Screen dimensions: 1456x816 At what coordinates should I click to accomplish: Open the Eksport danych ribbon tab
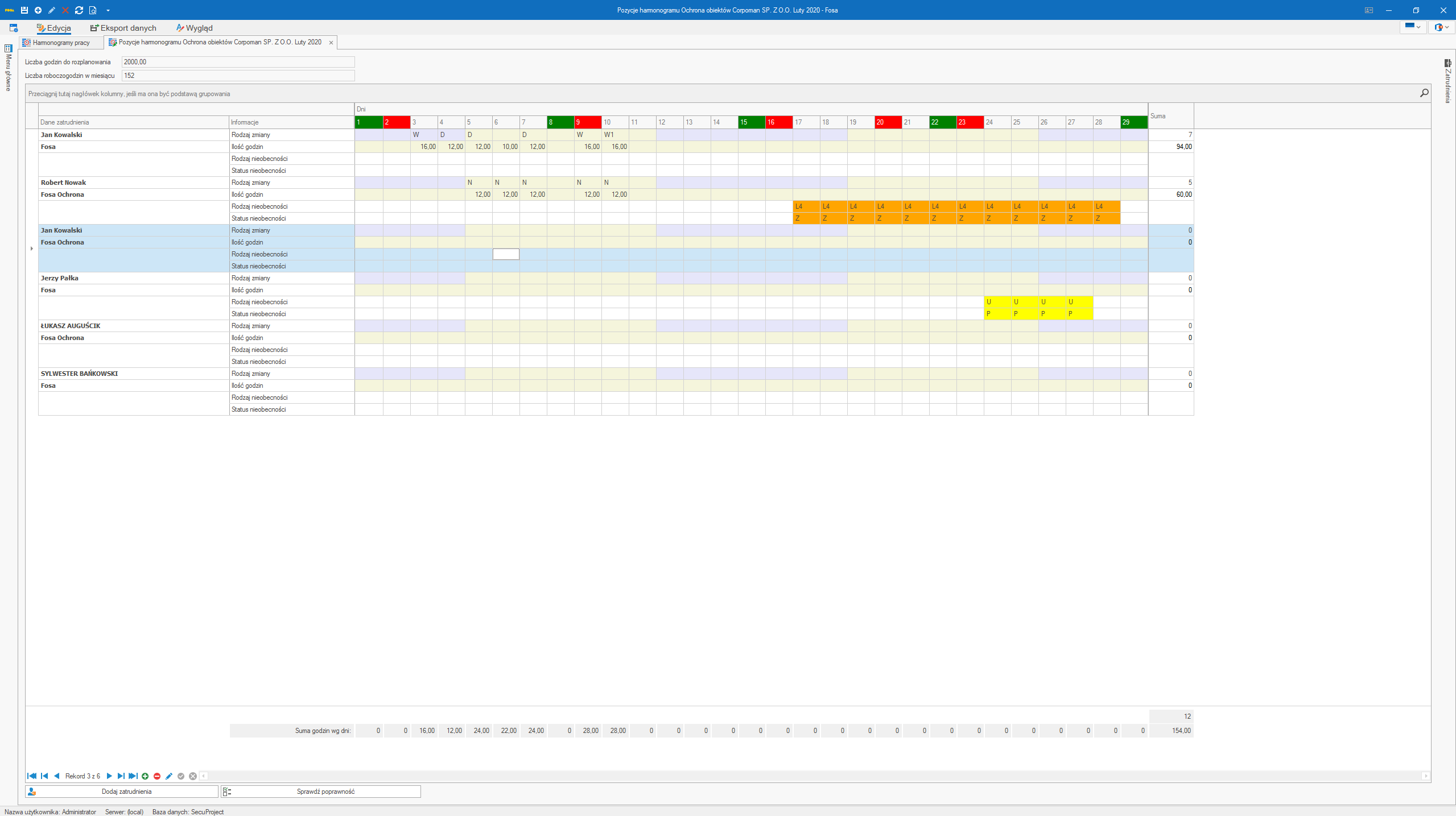[x=123, y=28]
